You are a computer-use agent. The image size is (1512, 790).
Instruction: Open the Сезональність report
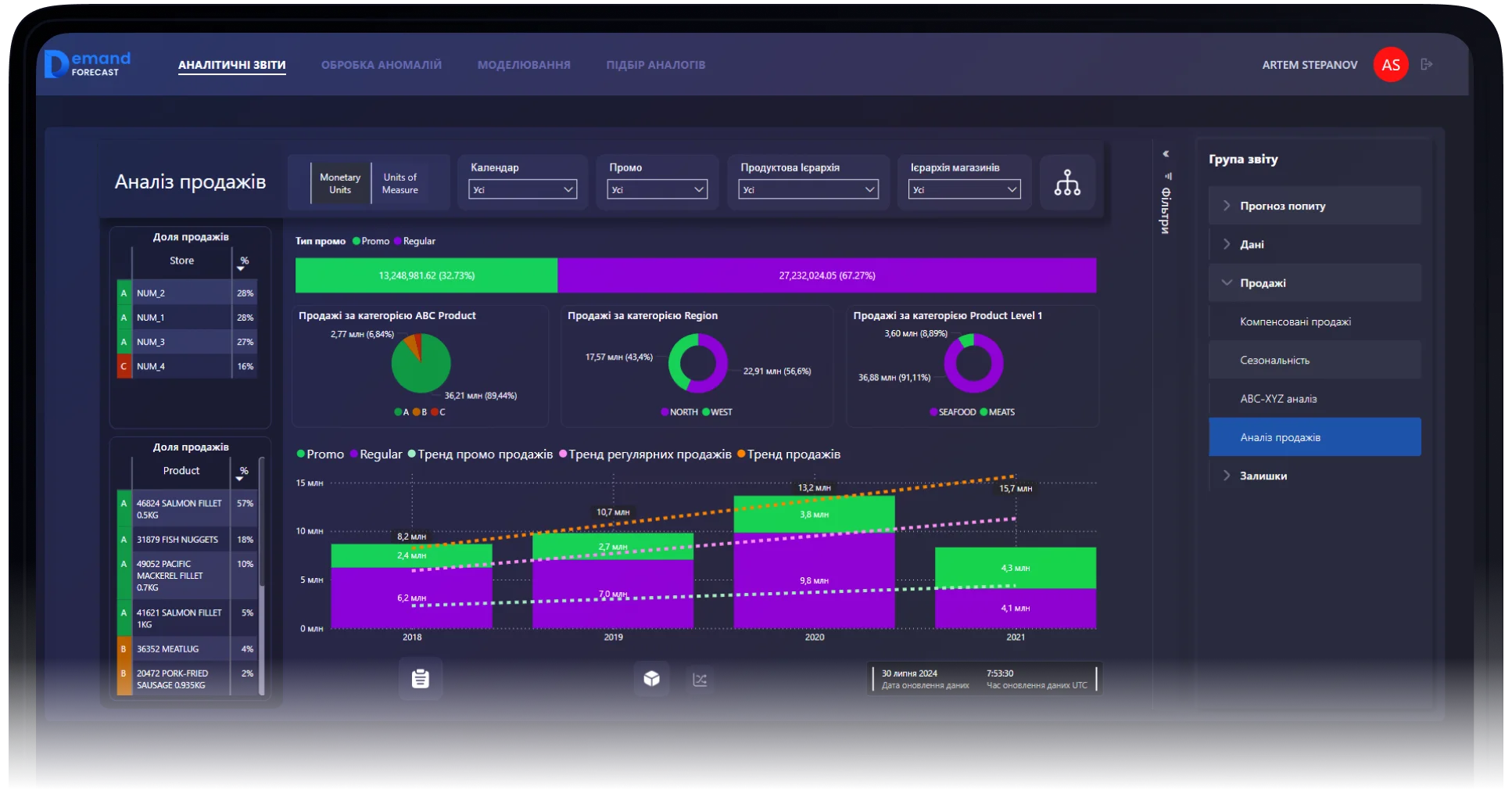[x=1274, y=361]
